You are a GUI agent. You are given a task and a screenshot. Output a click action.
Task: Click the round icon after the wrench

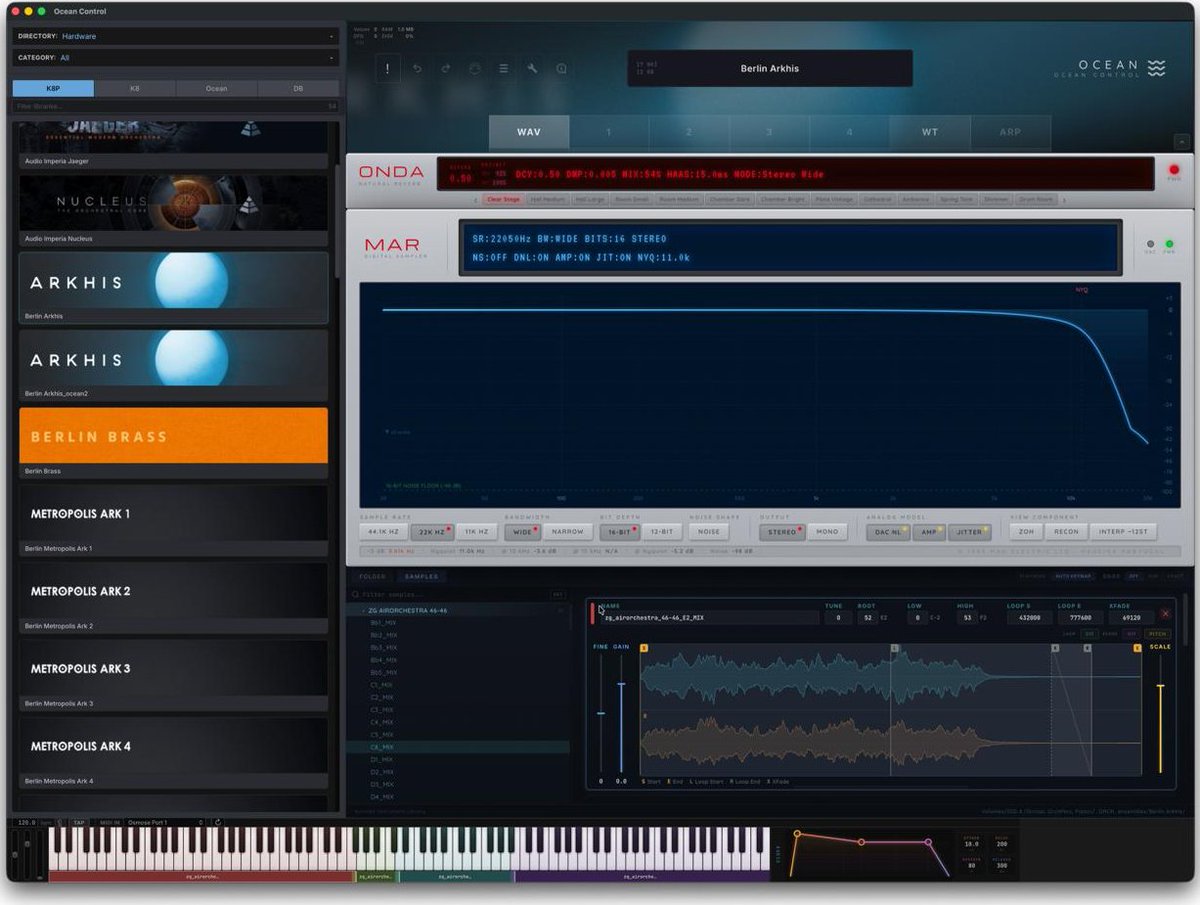click(561, 69)
